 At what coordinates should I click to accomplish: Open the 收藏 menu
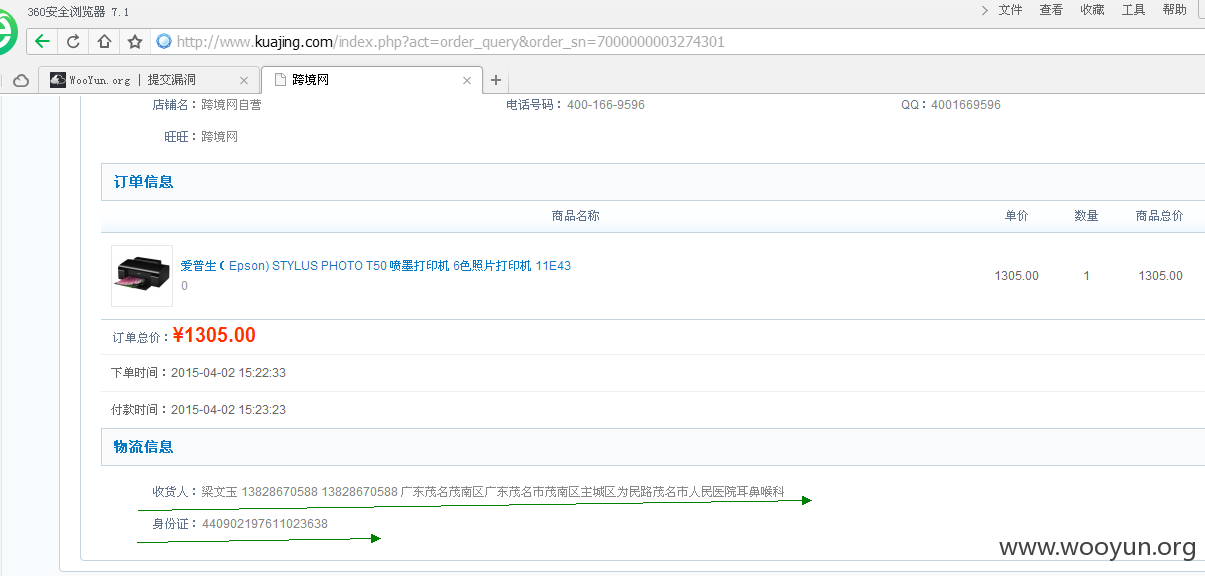[x=1092, y=10]
